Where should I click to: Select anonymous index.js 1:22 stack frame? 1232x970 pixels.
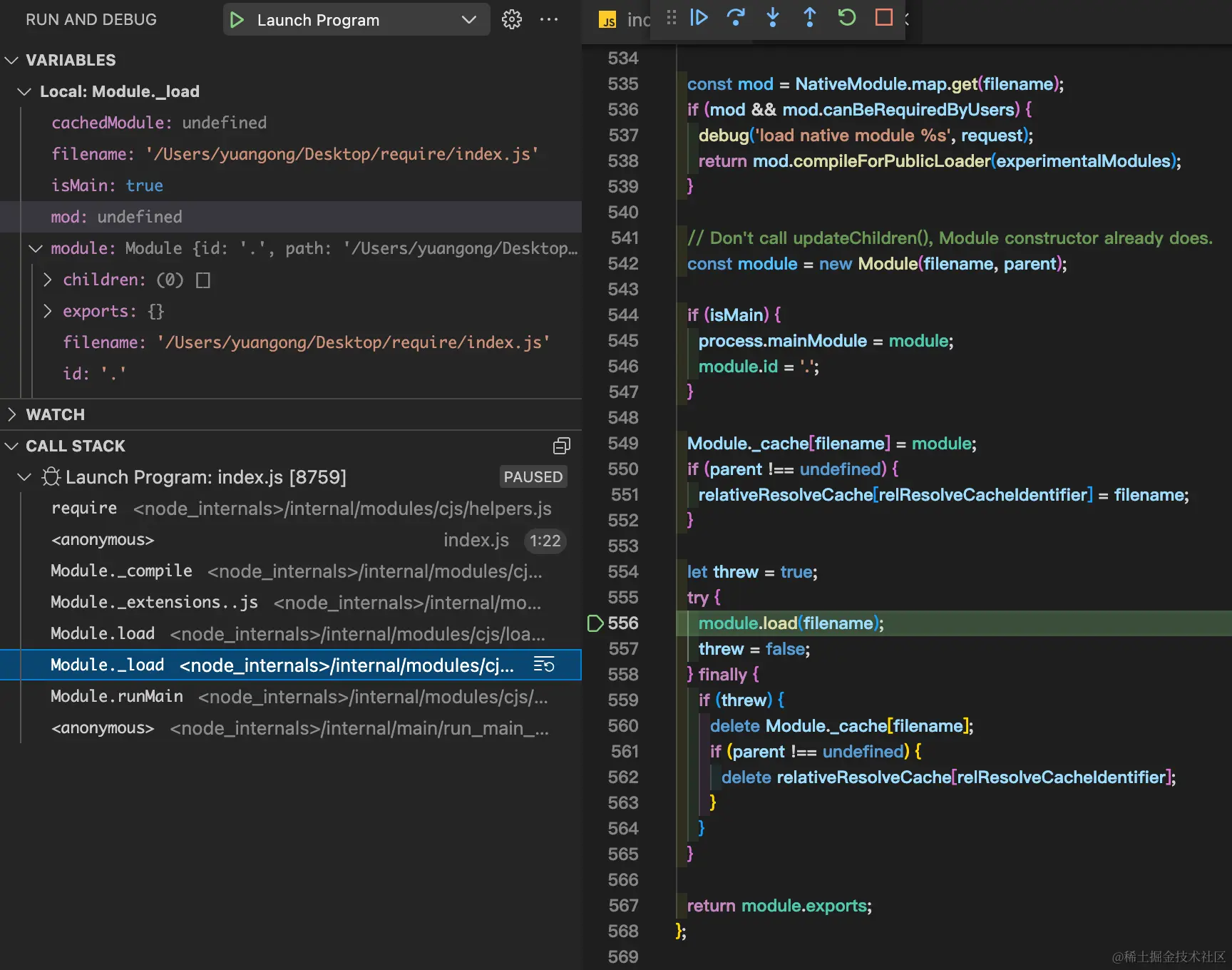tap(291, 540)
